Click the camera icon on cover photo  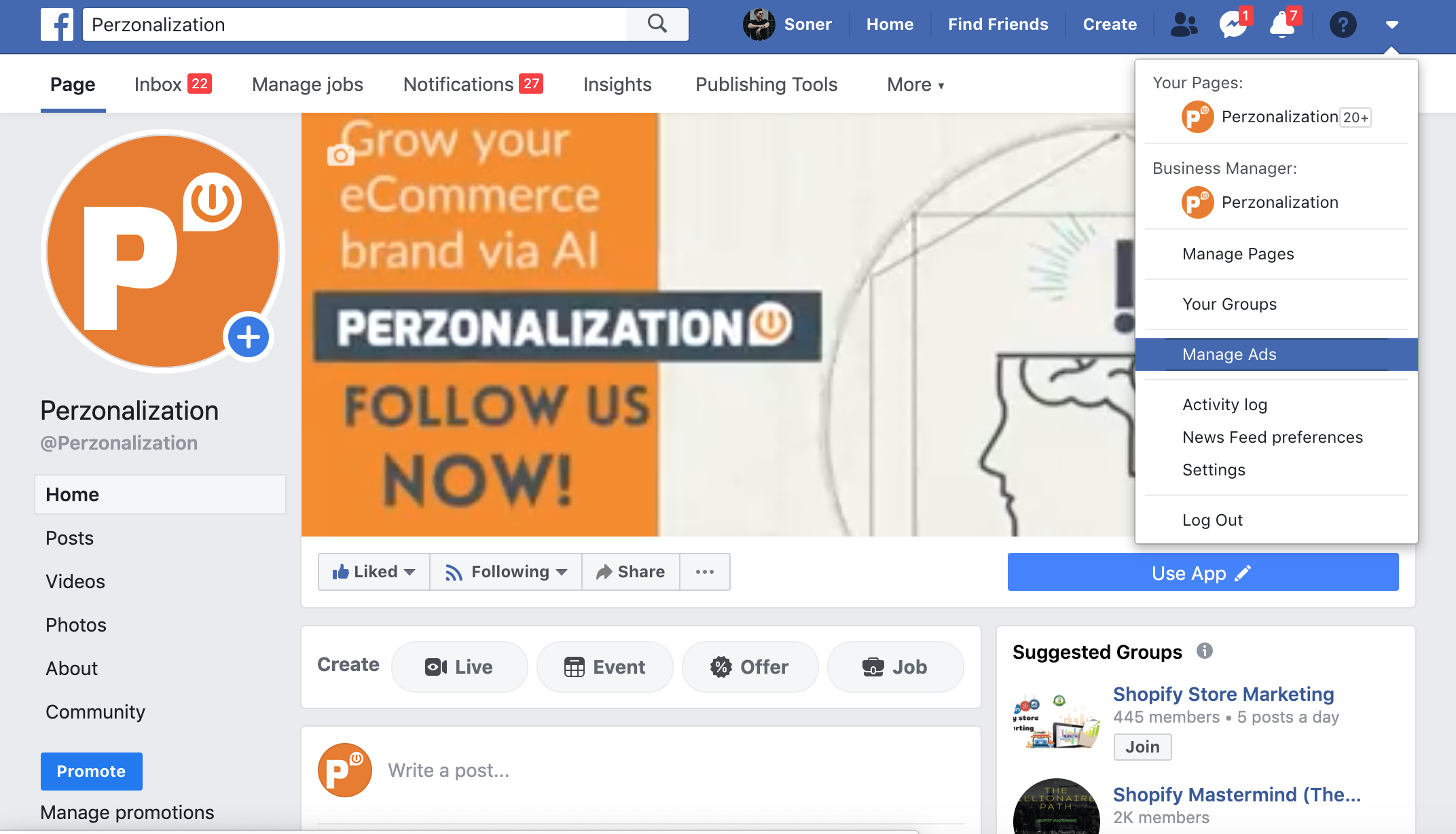341,155
